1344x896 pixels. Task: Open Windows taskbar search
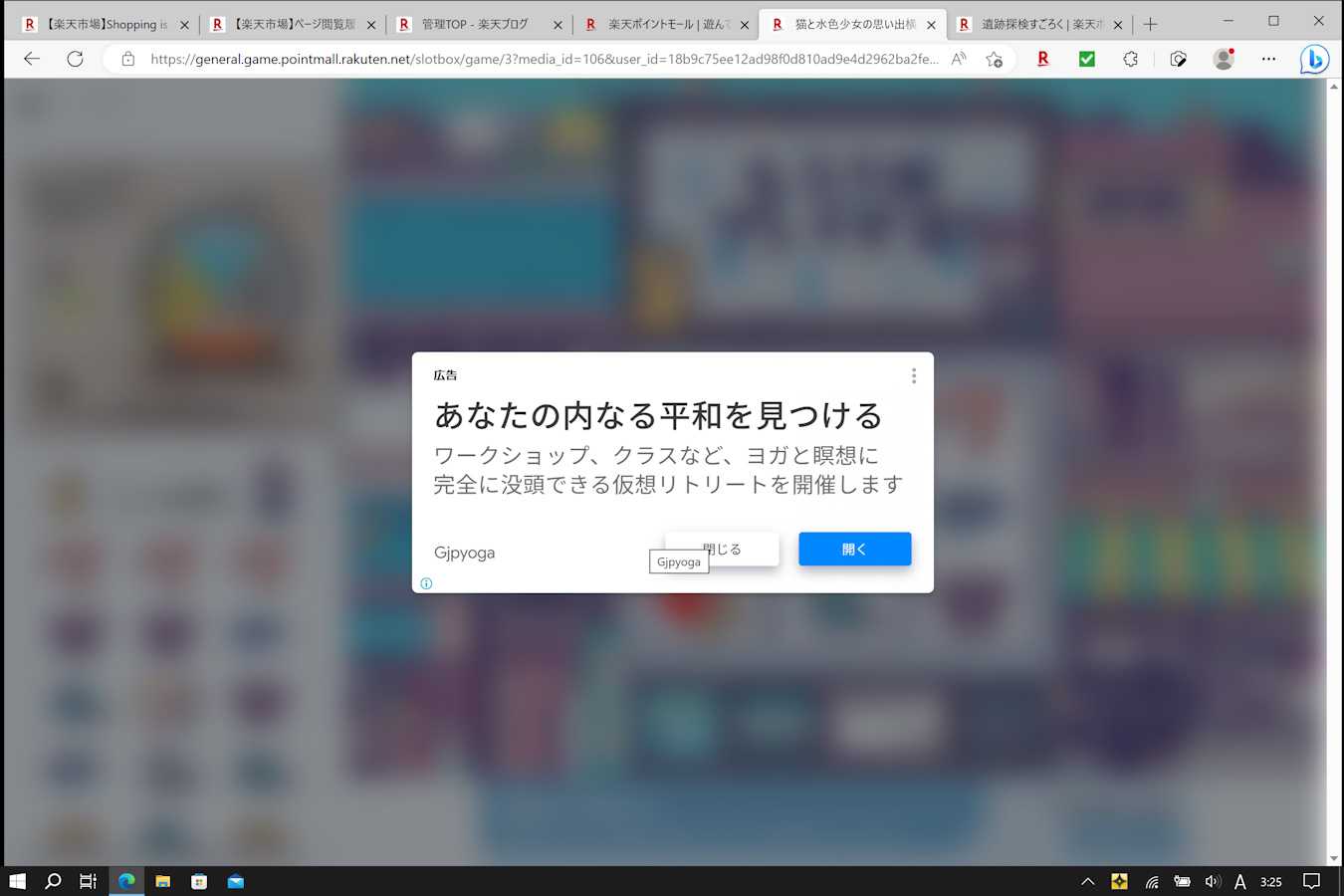(53, 881)
